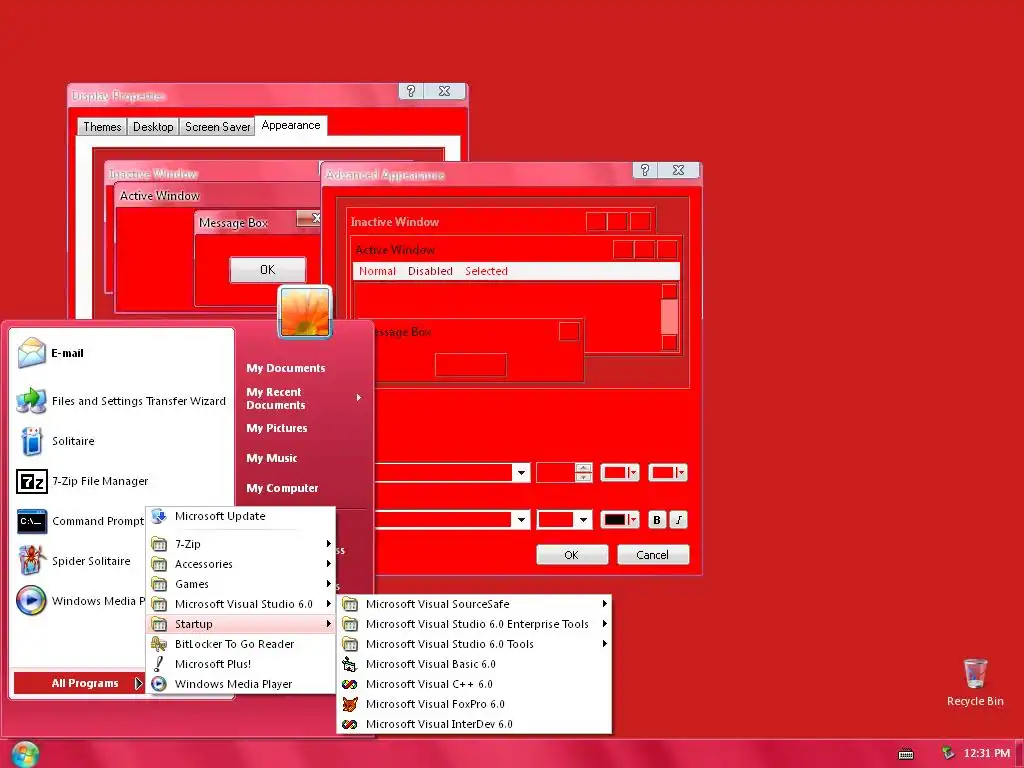Open Command Prompt icon

(x=31, y=521)
